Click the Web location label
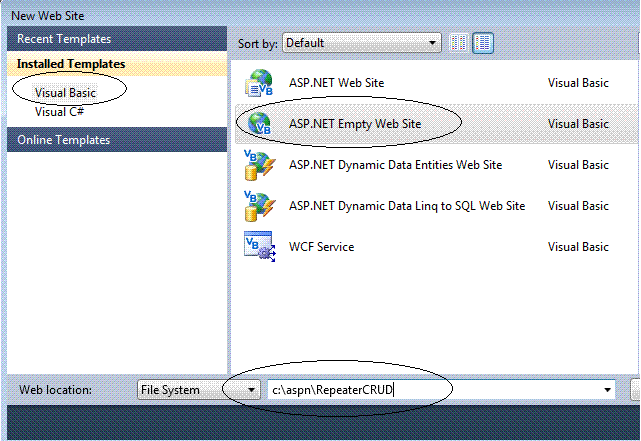 (56, 390)
